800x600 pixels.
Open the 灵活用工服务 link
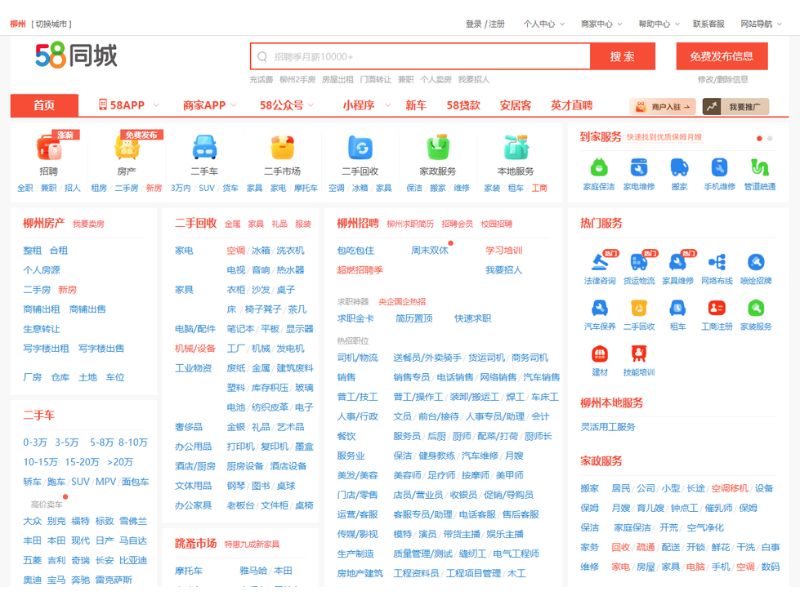point(608,427)
